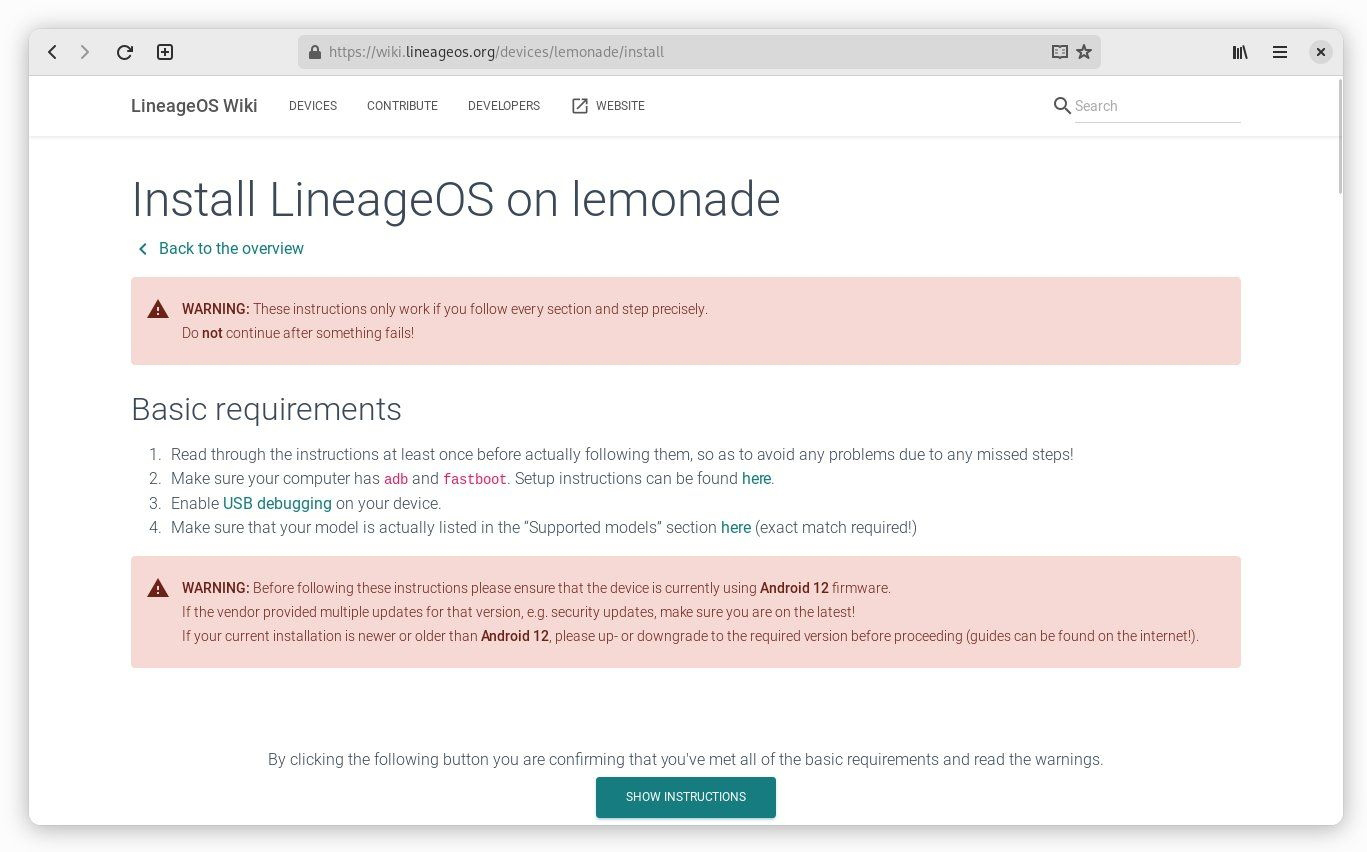Screen dimensions: 1367x852
Task: Open the CONTRIBUTE menu item
Action: pos(402,106)
